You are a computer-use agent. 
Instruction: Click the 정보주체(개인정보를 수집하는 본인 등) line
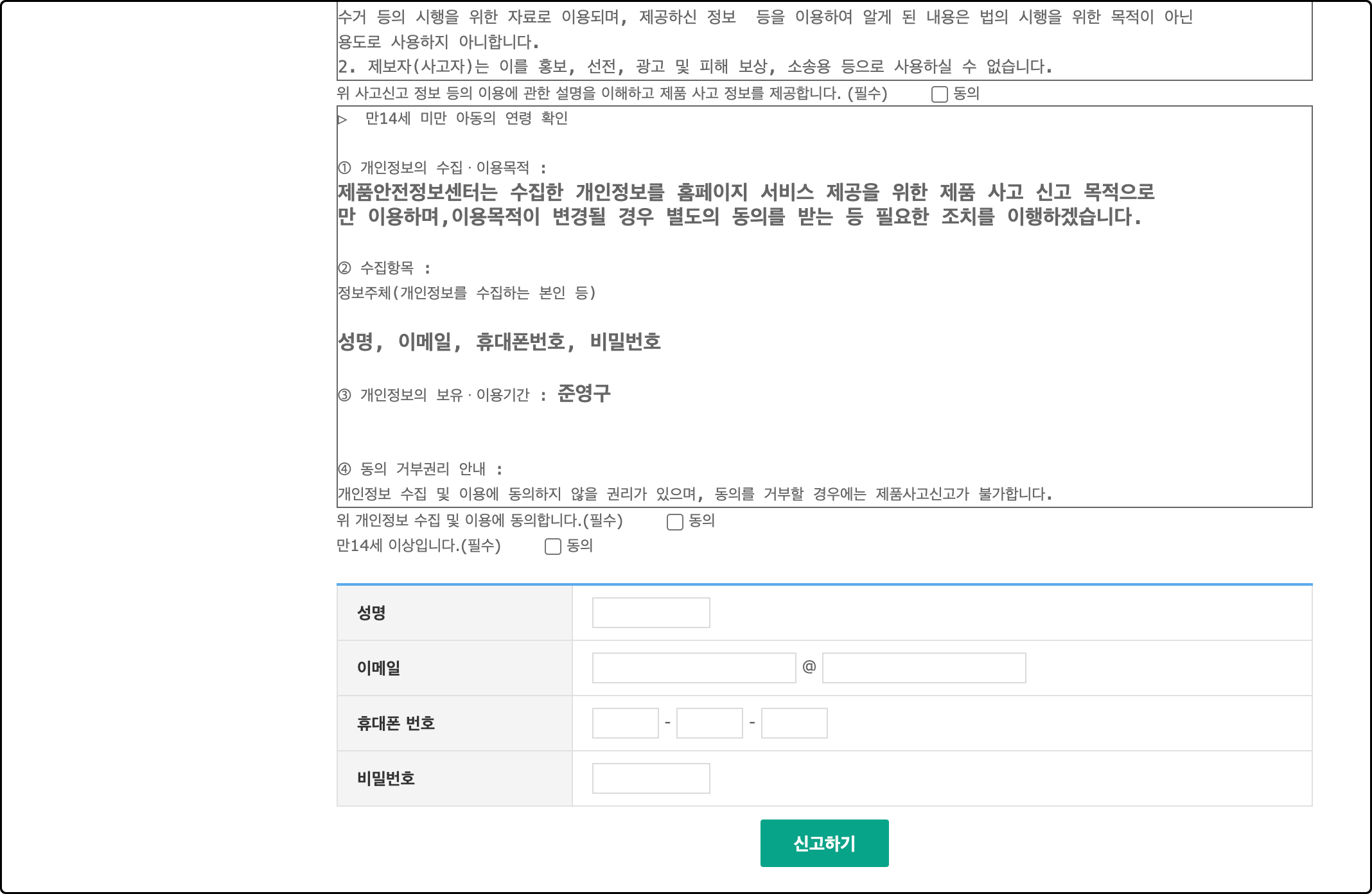coord(467,293)
